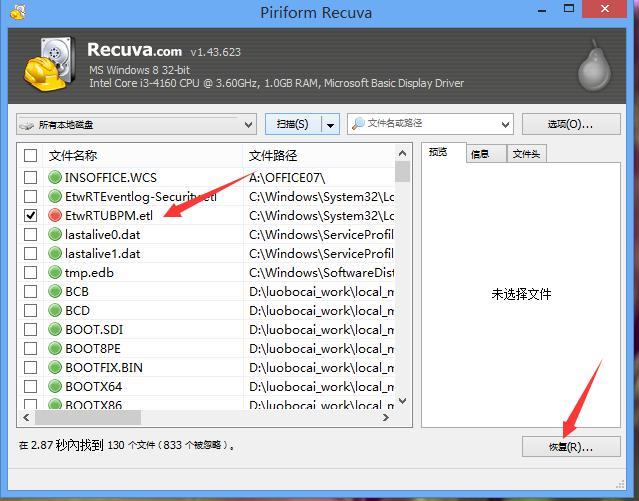Click the red status dot beside EtwRTUBPM.etl

(55, 215)
